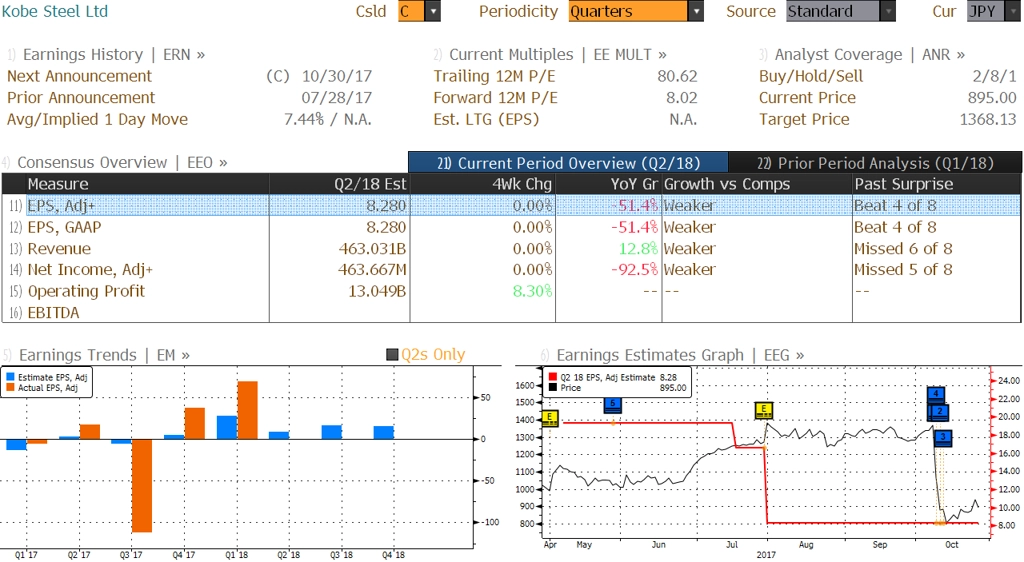
Task: Switch to Prior Period Analysis (Q1/18) tab
Action: click(x=875, y=163)
